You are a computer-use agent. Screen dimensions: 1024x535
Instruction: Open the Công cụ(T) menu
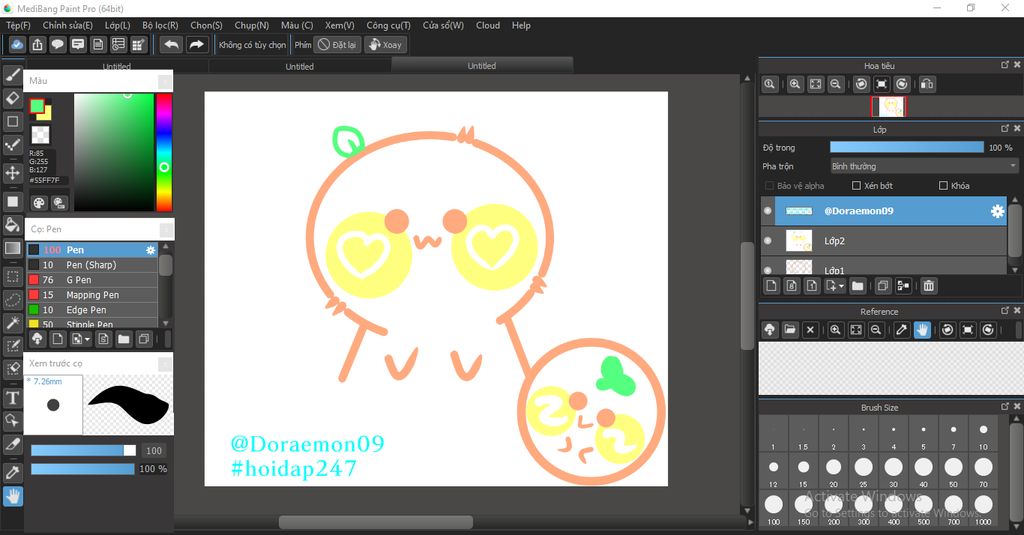click(389, 25)
